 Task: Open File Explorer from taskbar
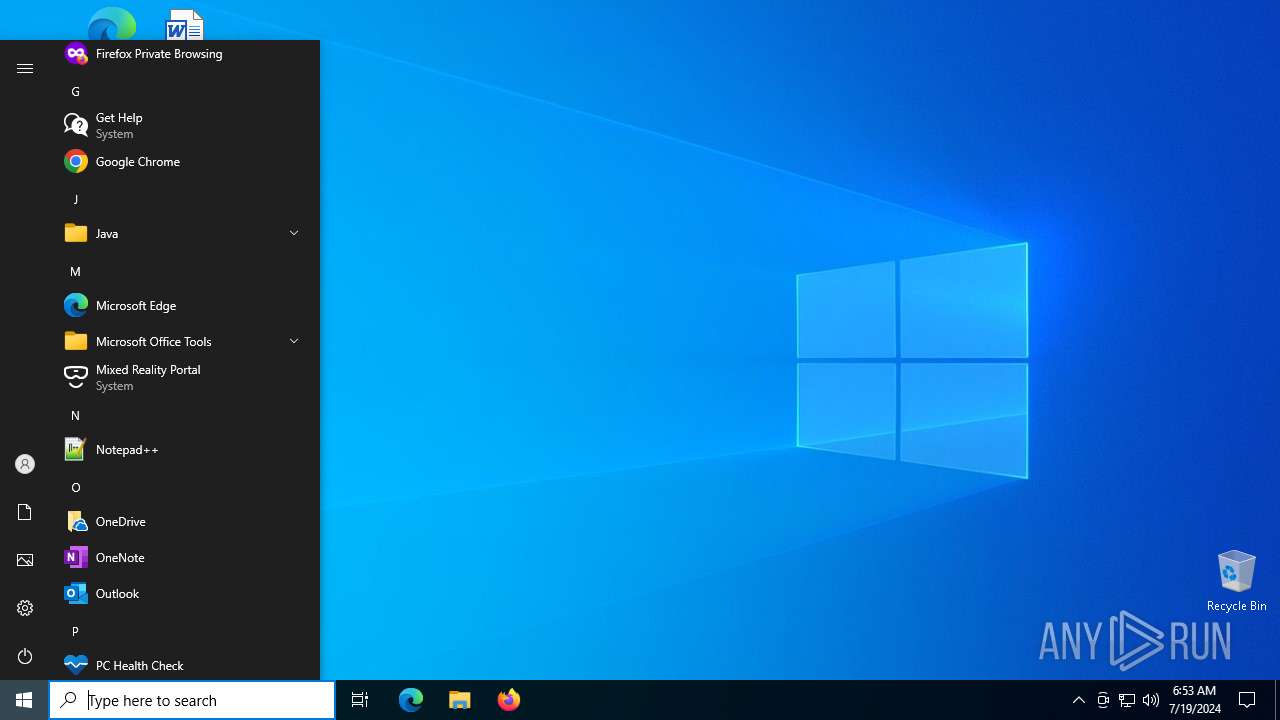tap(460, 700)
